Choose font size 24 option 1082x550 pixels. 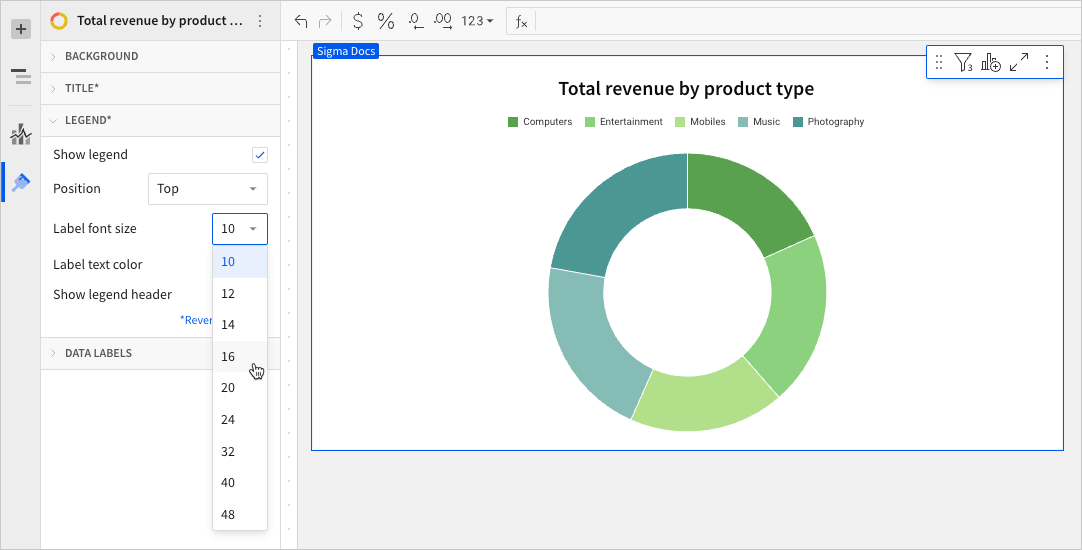pyautogui.click(x=229, y=420)
